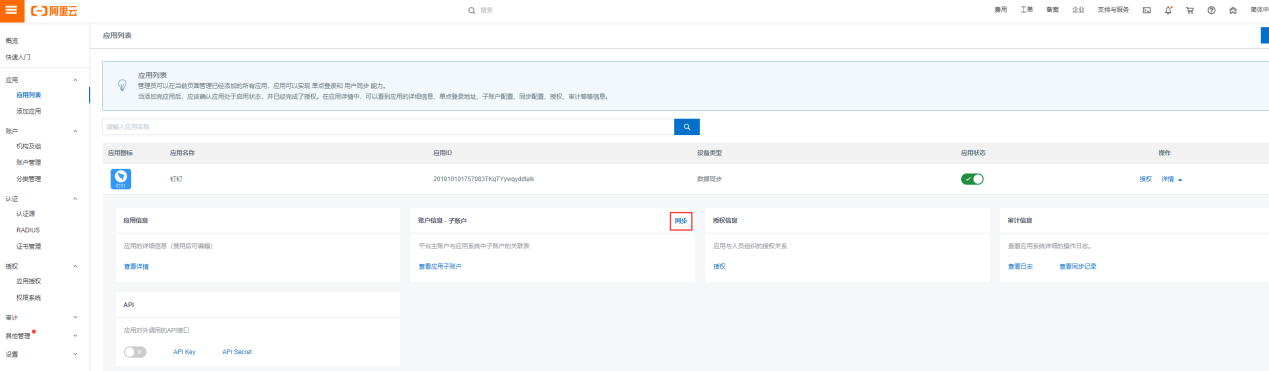
Task: Open the shopping cart icon
Action: pos(1190,10)
